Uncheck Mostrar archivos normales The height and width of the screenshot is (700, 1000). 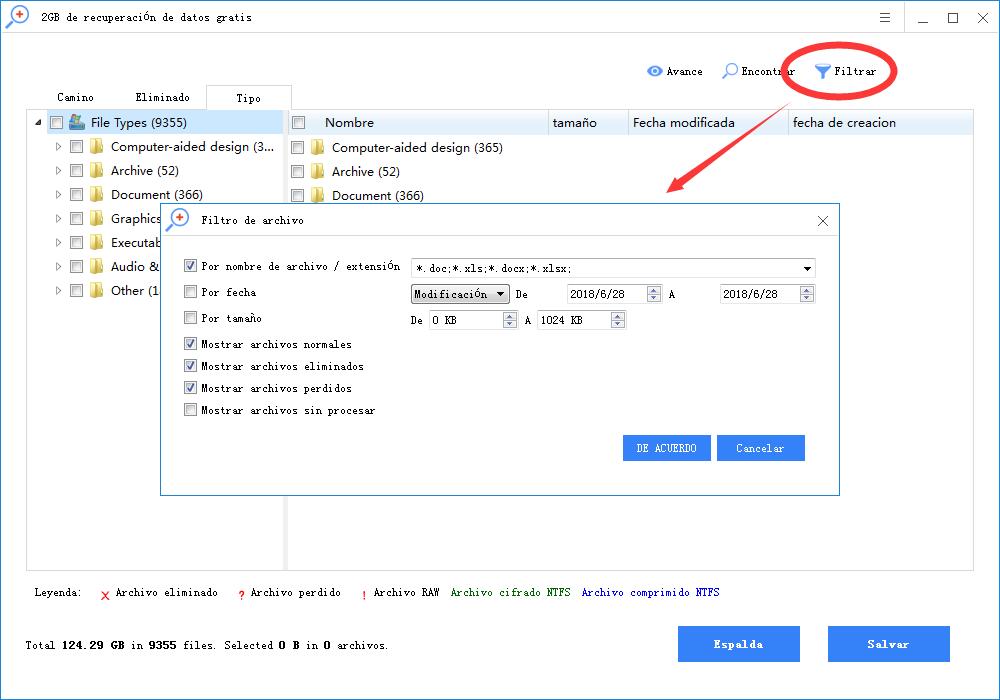pos(190,344)
